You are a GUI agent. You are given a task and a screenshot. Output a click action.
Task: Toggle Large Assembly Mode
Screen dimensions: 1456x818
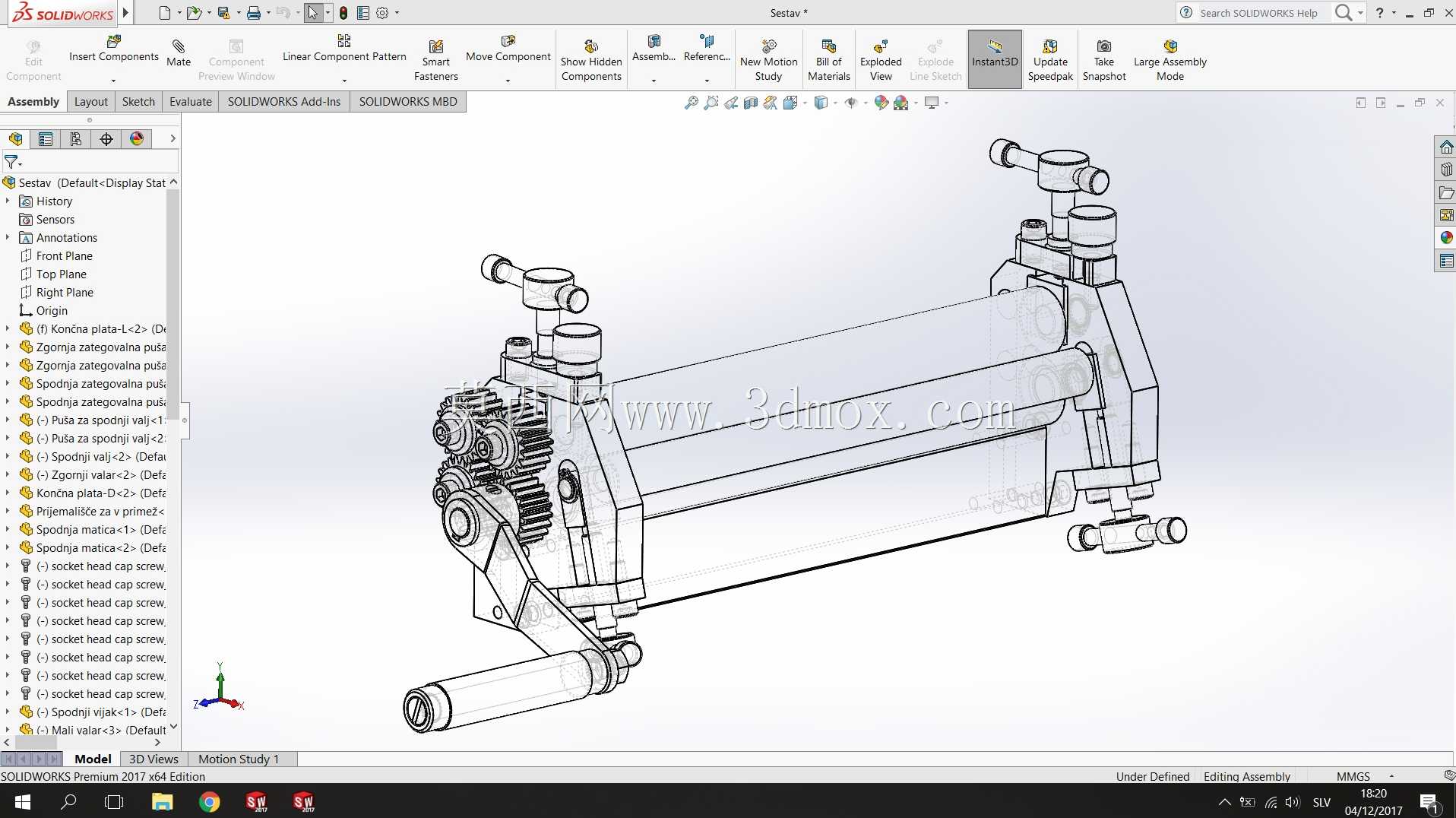tap(1170, 59)
